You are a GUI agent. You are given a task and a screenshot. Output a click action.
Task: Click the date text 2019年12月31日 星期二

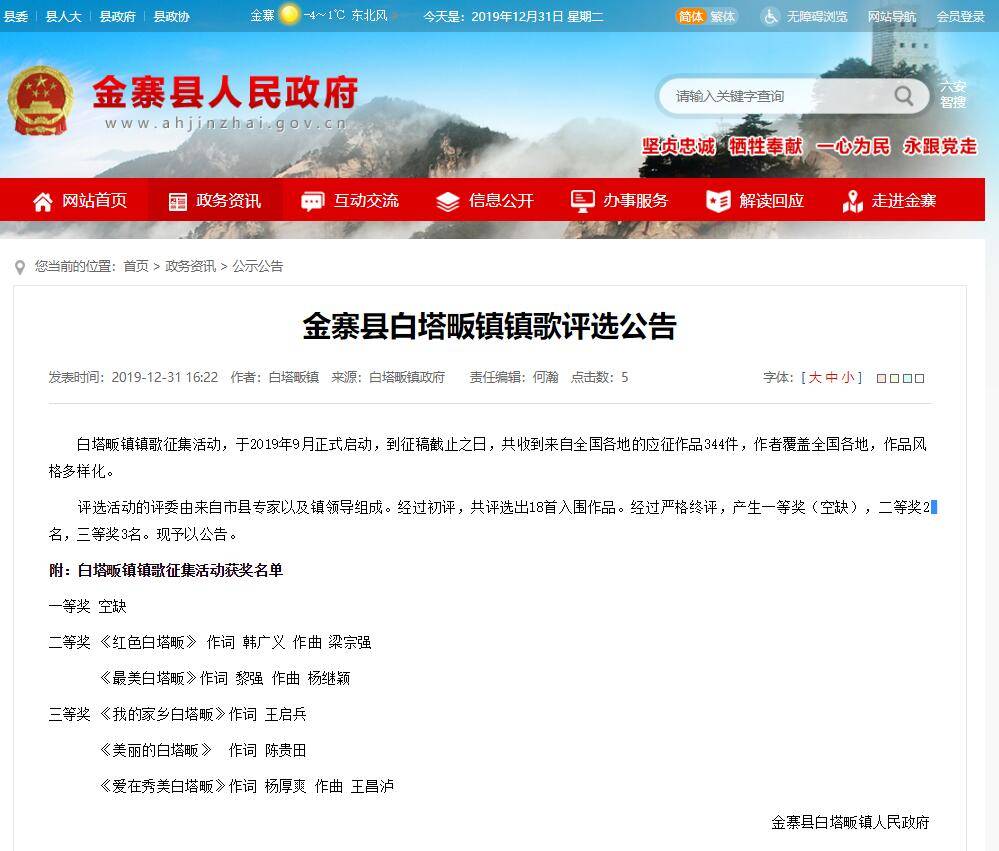(x=537, y=17)
